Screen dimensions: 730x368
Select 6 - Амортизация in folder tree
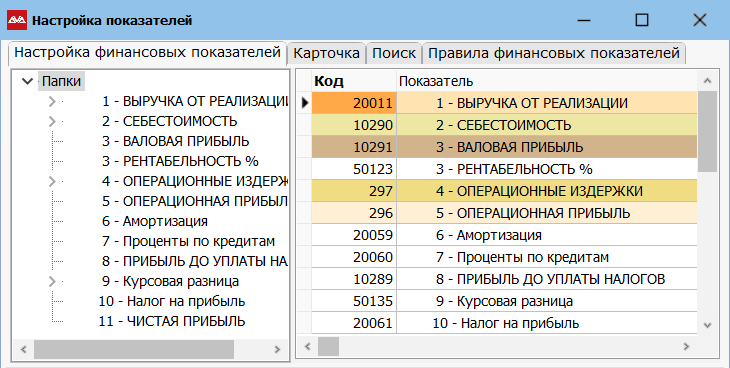coord(155,221)
